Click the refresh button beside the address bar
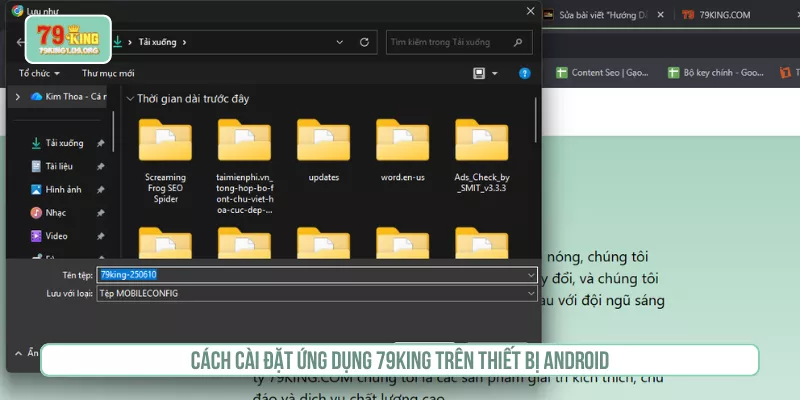This screenshot has width=800, height=400. (364, 42)
